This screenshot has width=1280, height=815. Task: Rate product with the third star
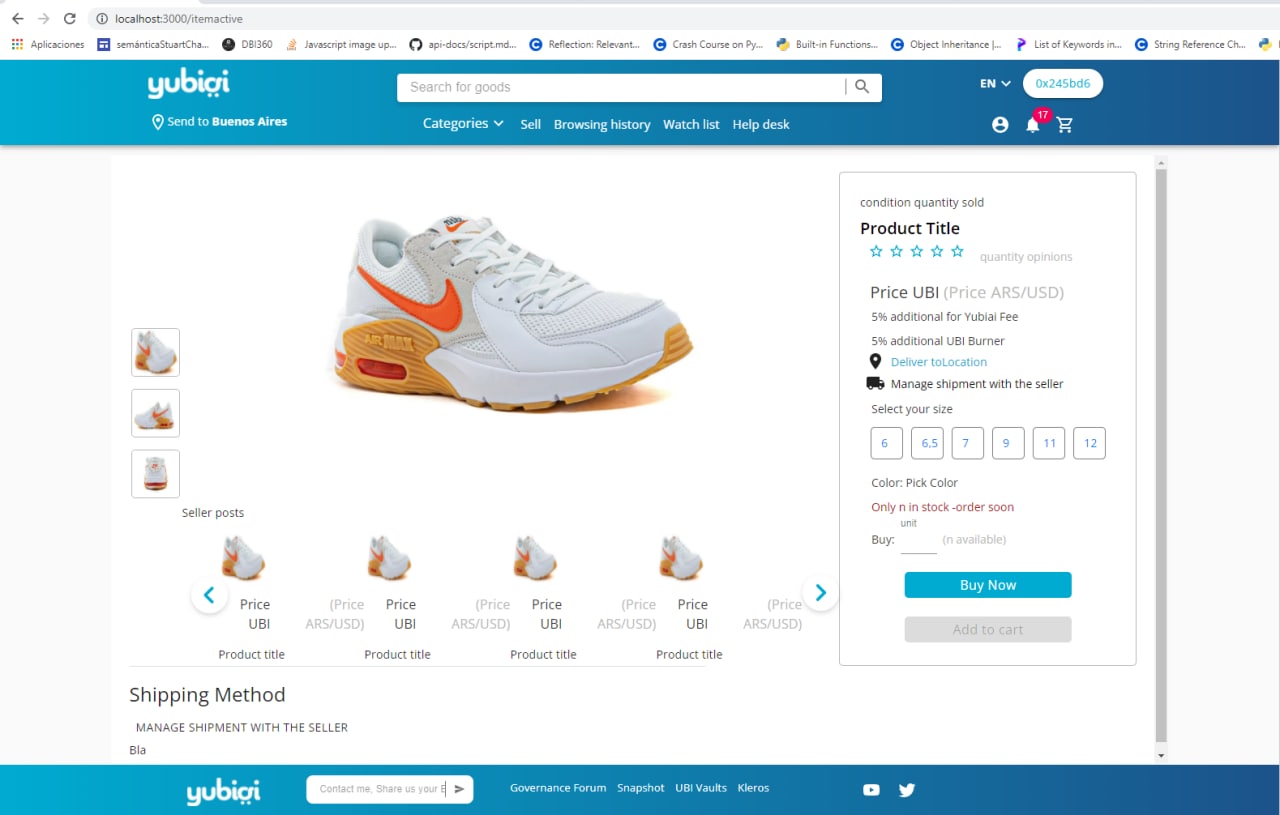tap(917, 251)
